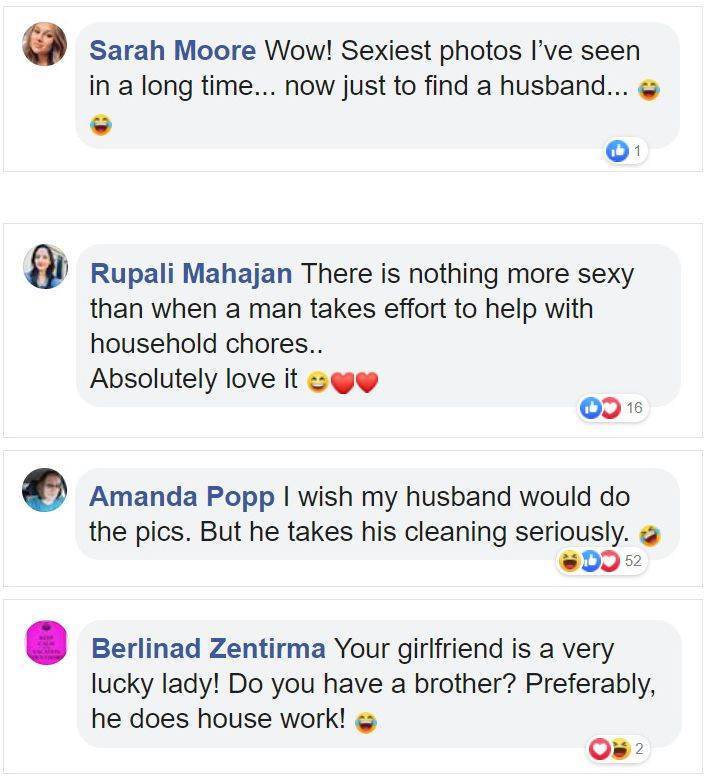Viewport: 707px width, 780px height.
Task: Click the laughing emoji ending Berlinad's comment
Action: [365, 721]
